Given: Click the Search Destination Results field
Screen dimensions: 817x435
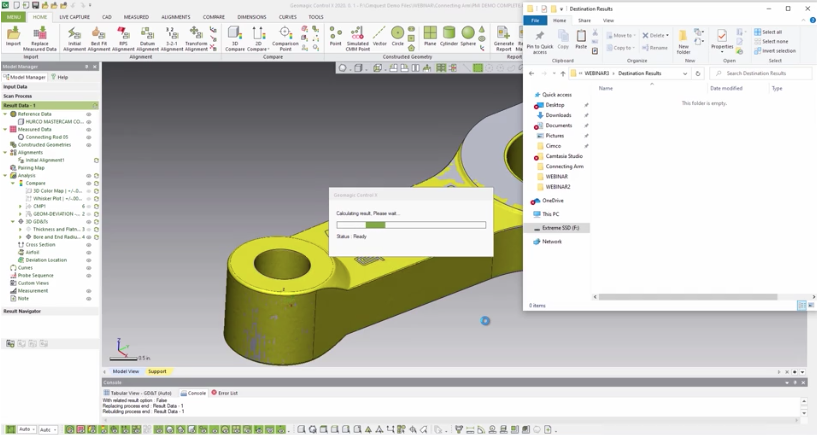Looking at the screenshot, I should pos(760,73).
